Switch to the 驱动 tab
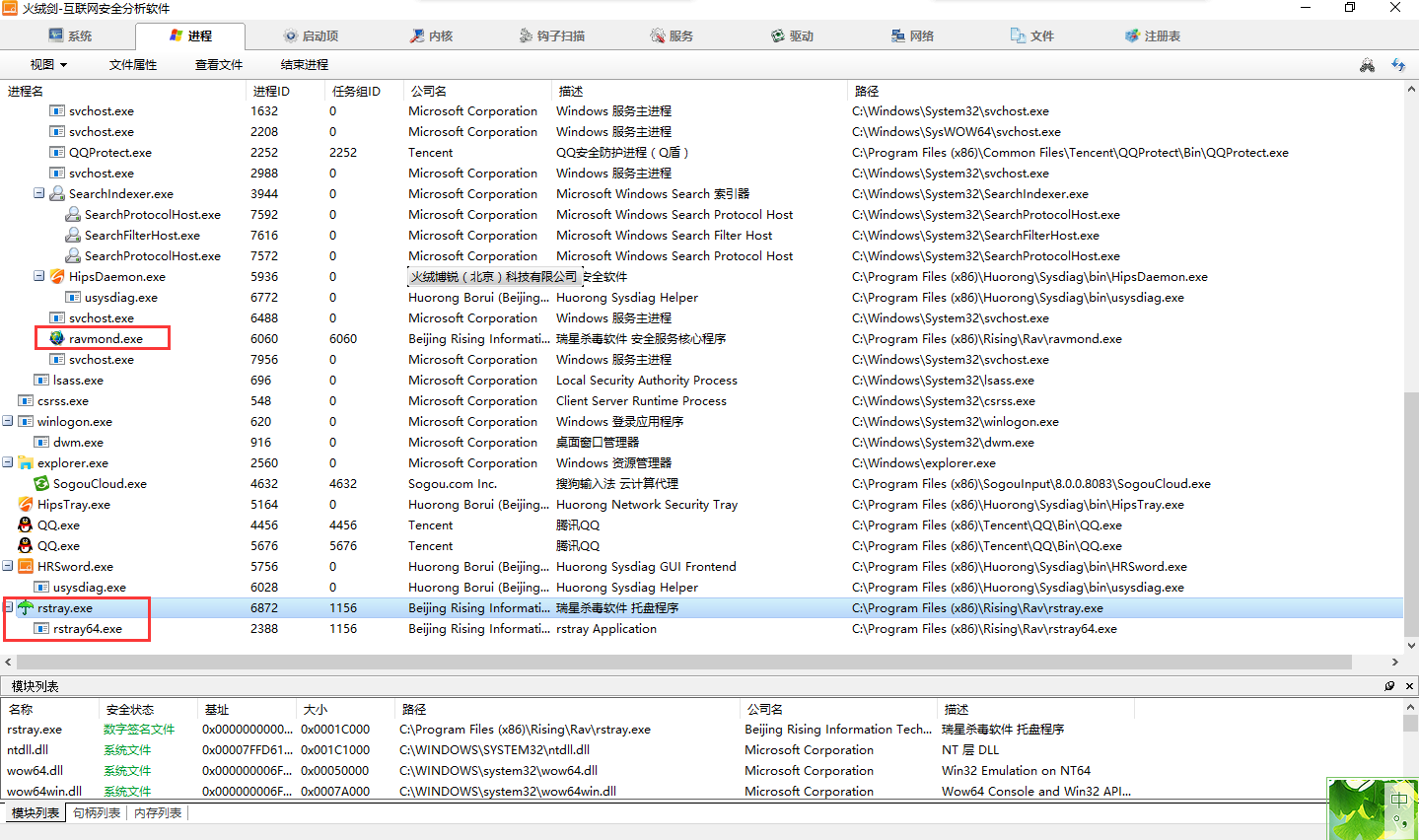The image size is (1419, 840). pos(792,36)
